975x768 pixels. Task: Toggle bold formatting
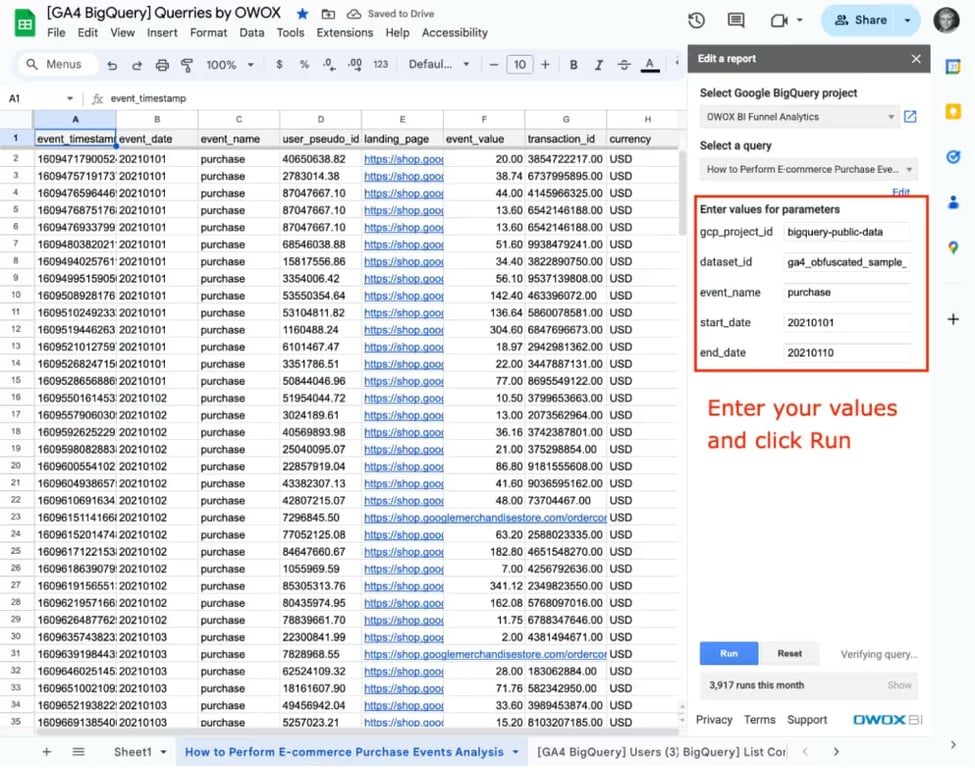click(x=573, y=64)
